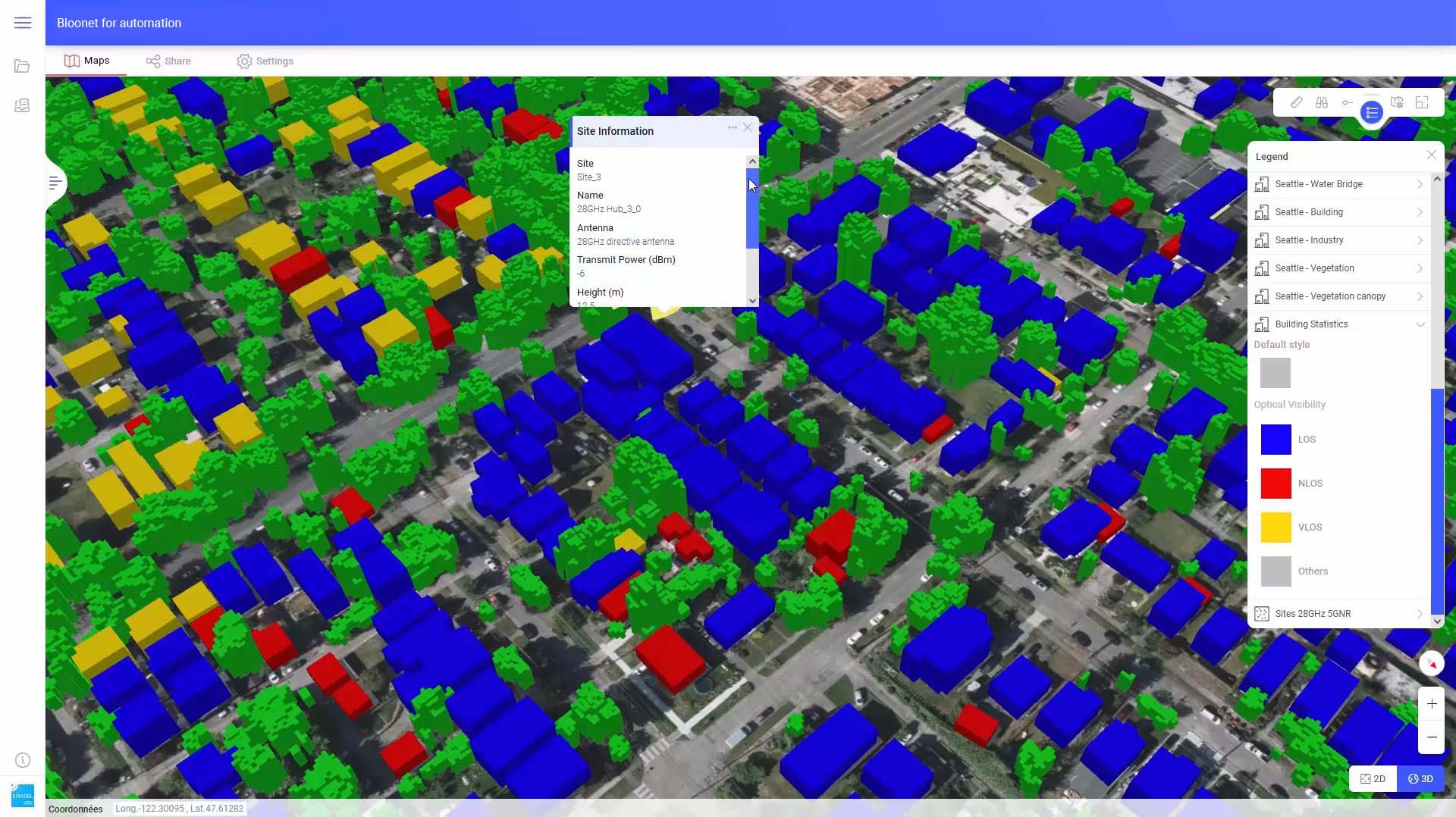Click the Others gray color swatch
1456x817 pixels.
tap(1276, 571)
